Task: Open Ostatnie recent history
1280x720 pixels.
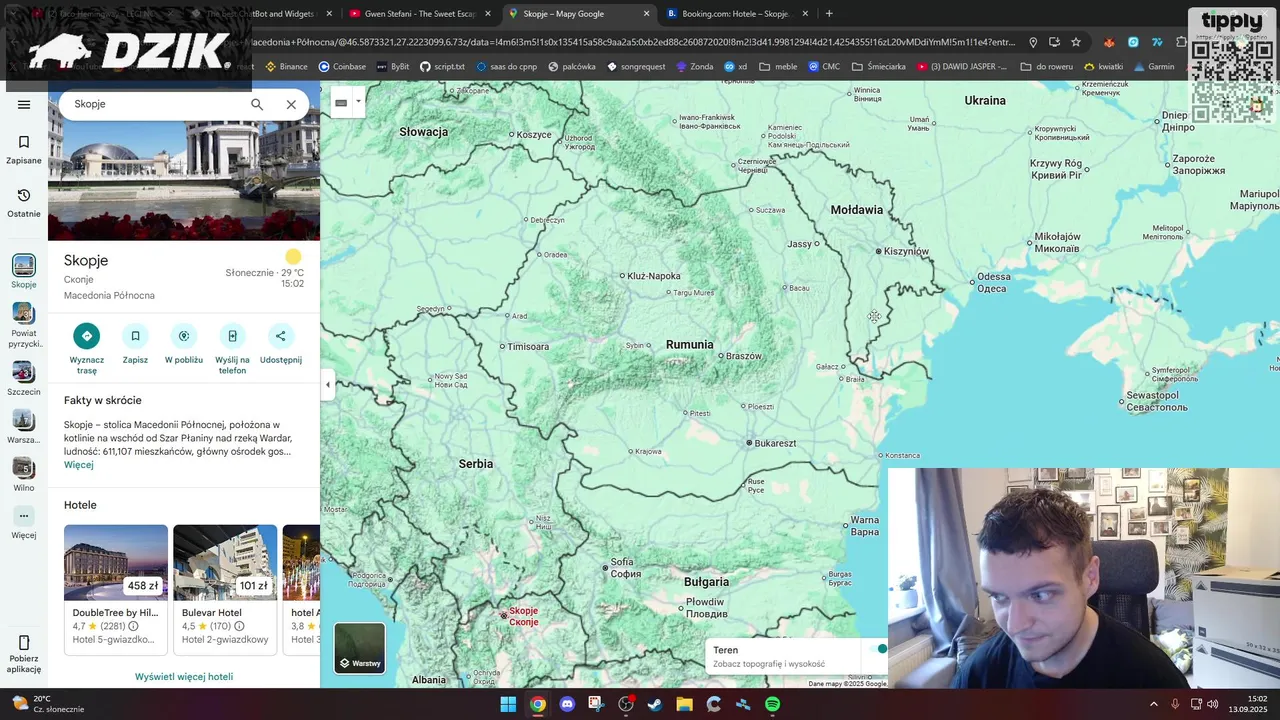Action: (x=24, y=202)
